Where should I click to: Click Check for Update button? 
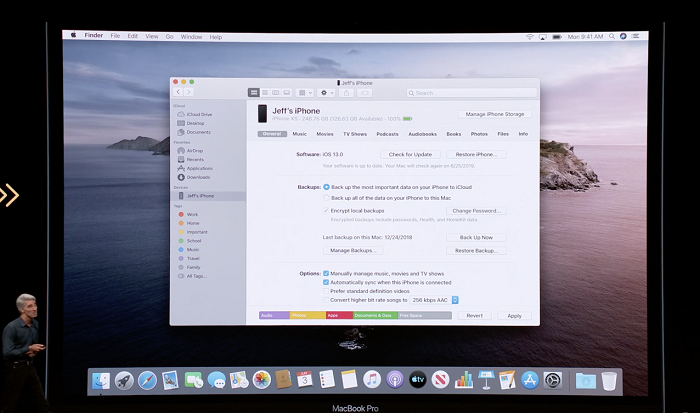click(x=410, y=154)
